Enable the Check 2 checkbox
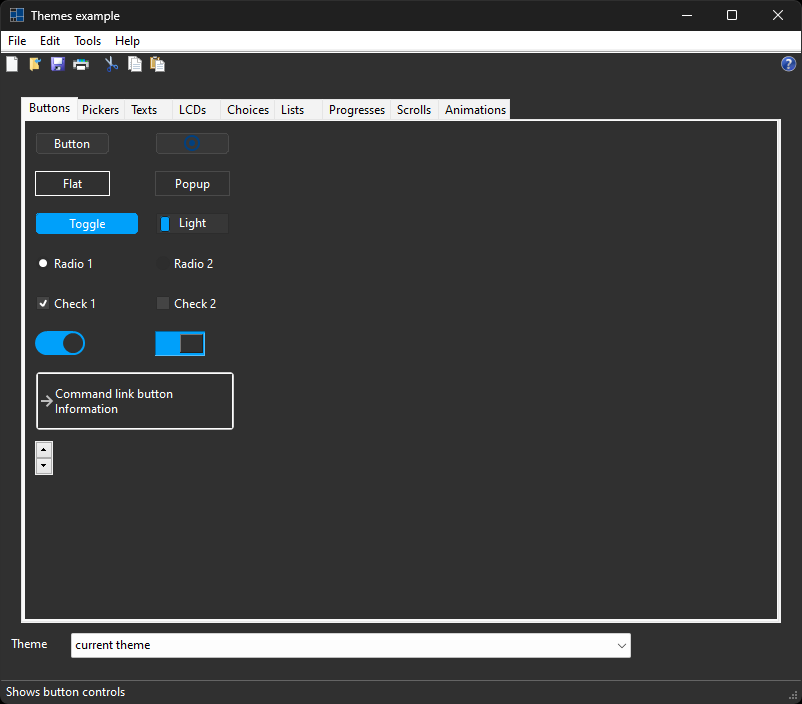802x704 pixels. click(x=163, y=304)
